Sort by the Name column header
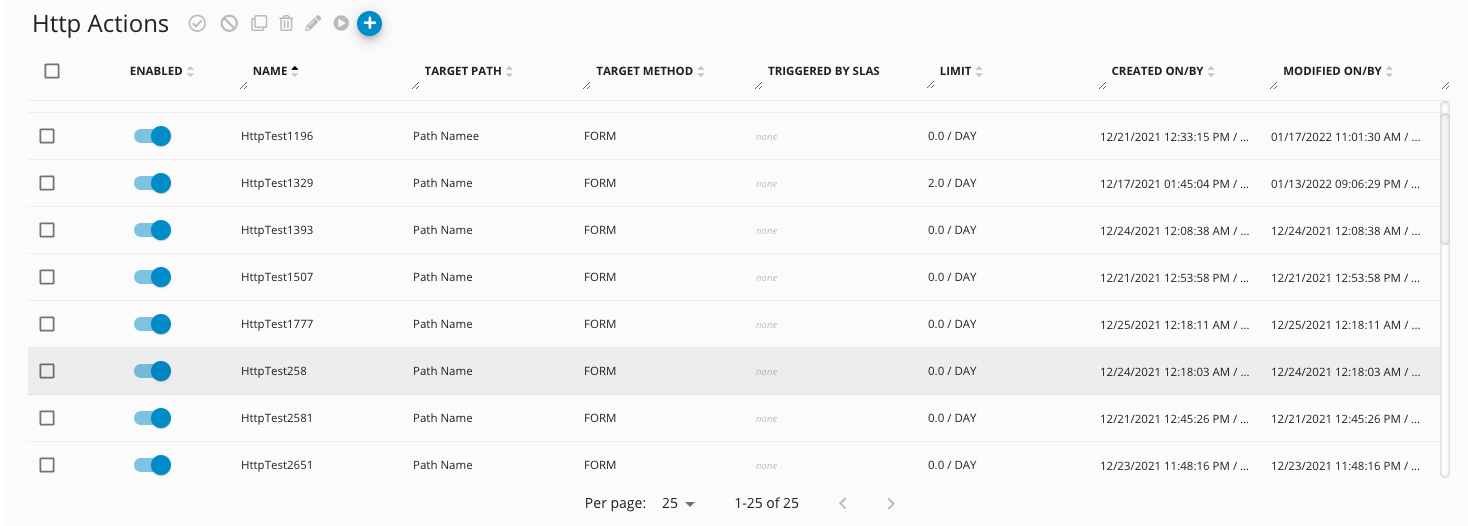Viewport: 1468px width, 526px height. pyautogui.click(x=270, y=71)
